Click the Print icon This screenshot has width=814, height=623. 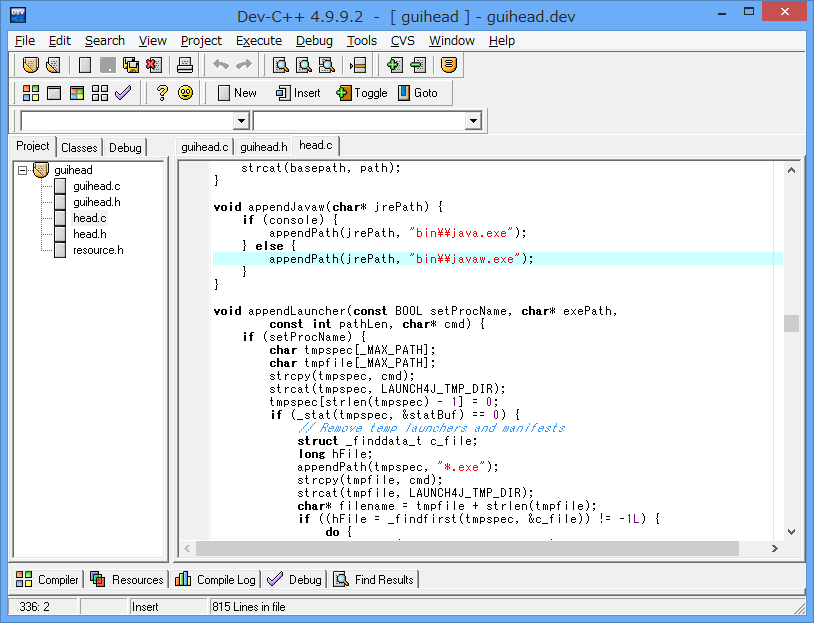click(x=185, y=65)
